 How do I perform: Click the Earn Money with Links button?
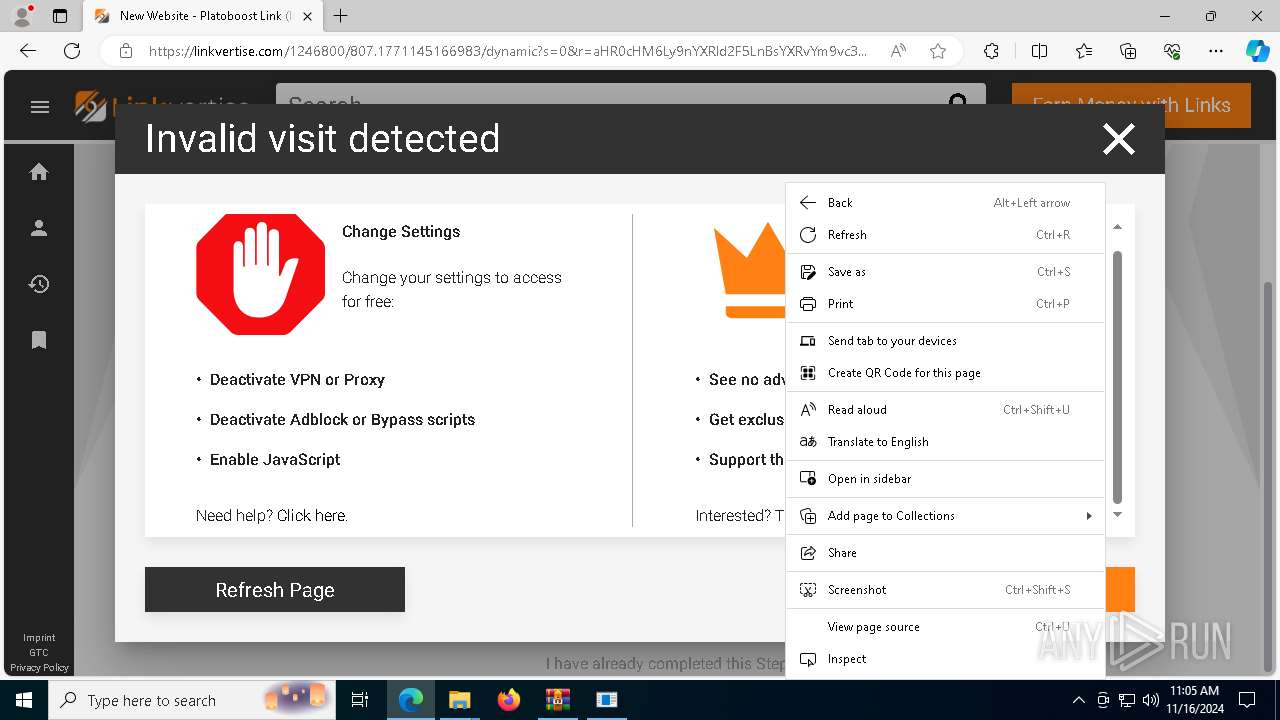click(1131, 105)
